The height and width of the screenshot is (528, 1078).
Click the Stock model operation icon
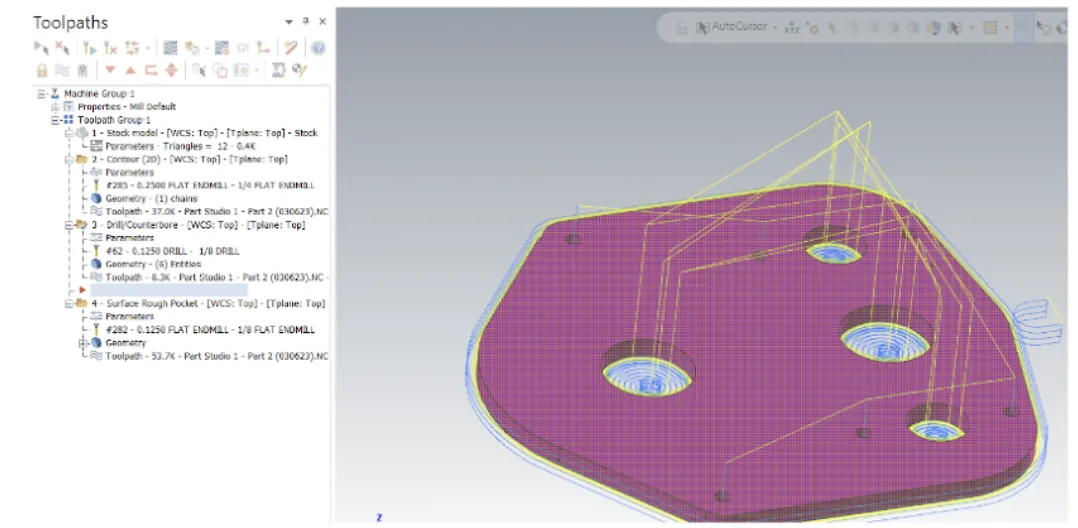tap(82, 133)
